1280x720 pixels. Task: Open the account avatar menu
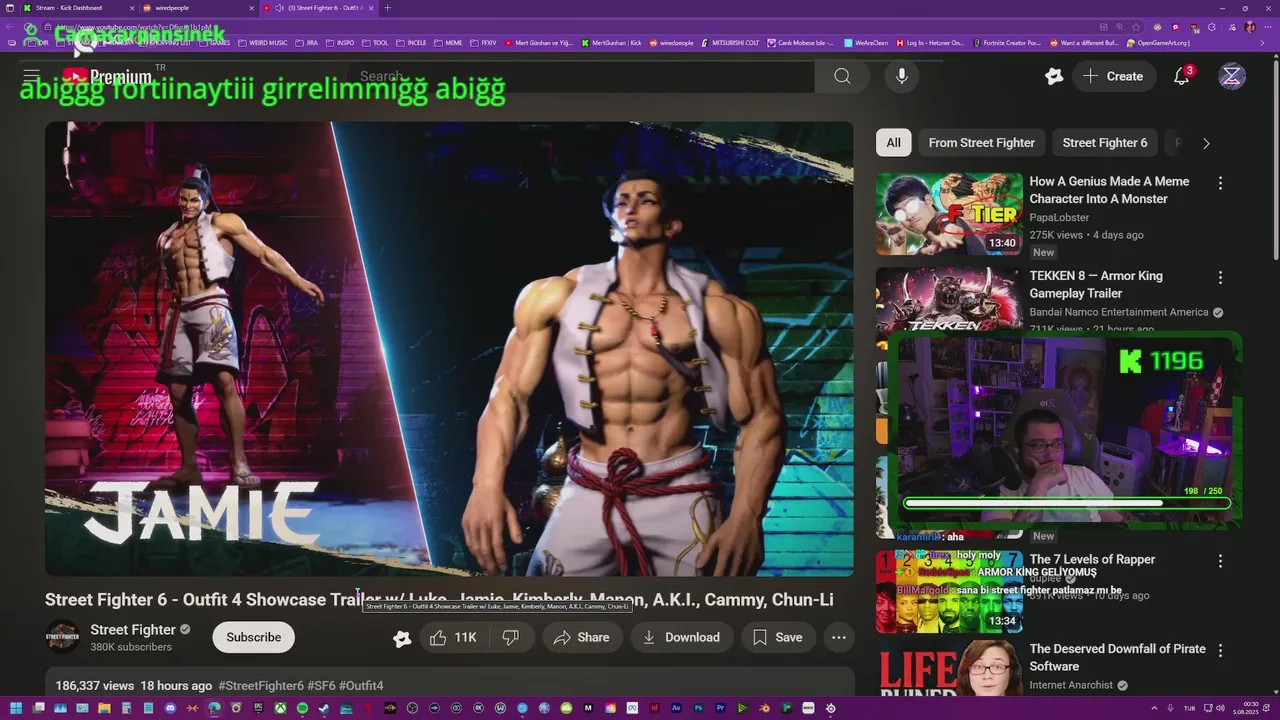[x=1232, y=76]
